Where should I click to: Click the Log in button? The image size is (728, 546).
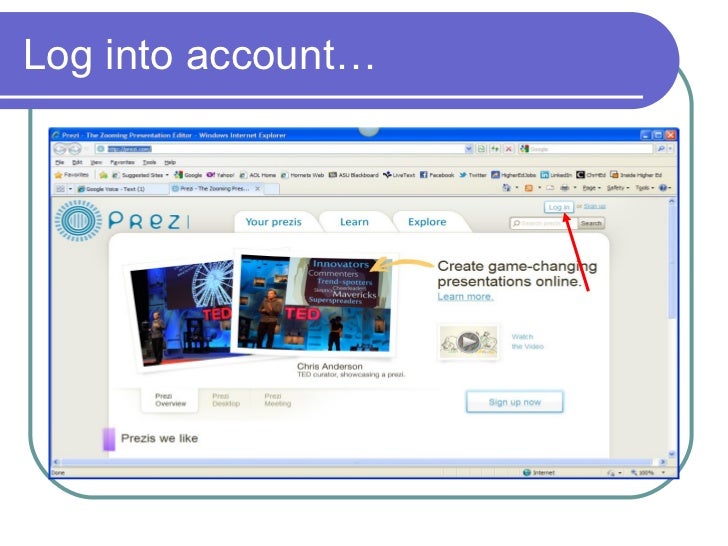point(559,207)
